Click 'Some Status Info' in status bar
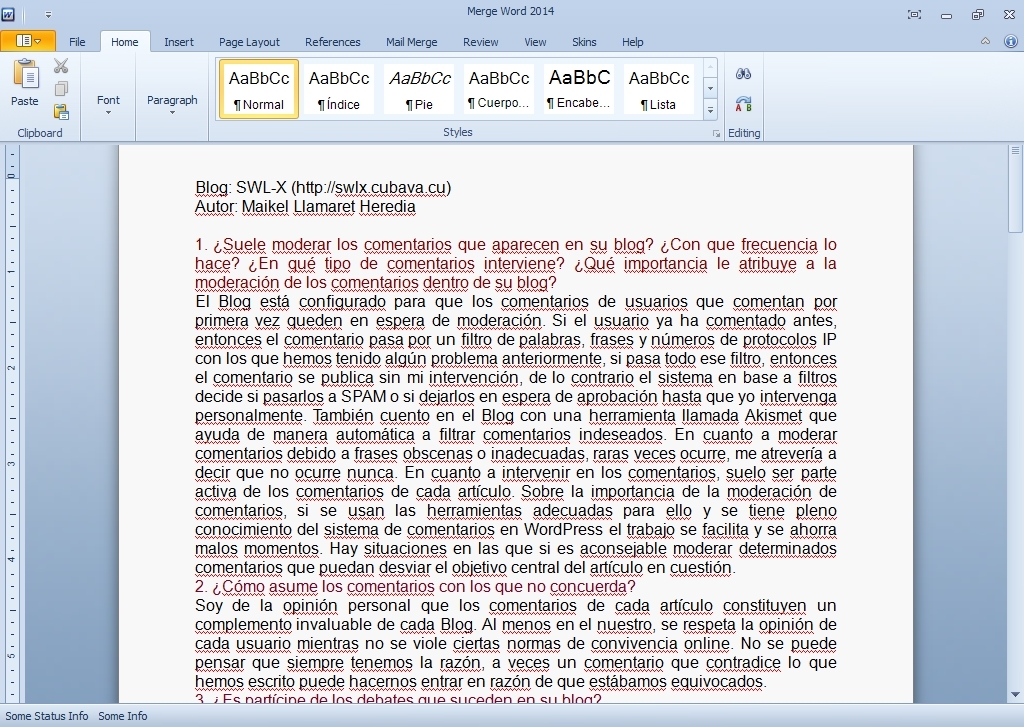Screen dimensions: 1024x727 coord(46,716)
